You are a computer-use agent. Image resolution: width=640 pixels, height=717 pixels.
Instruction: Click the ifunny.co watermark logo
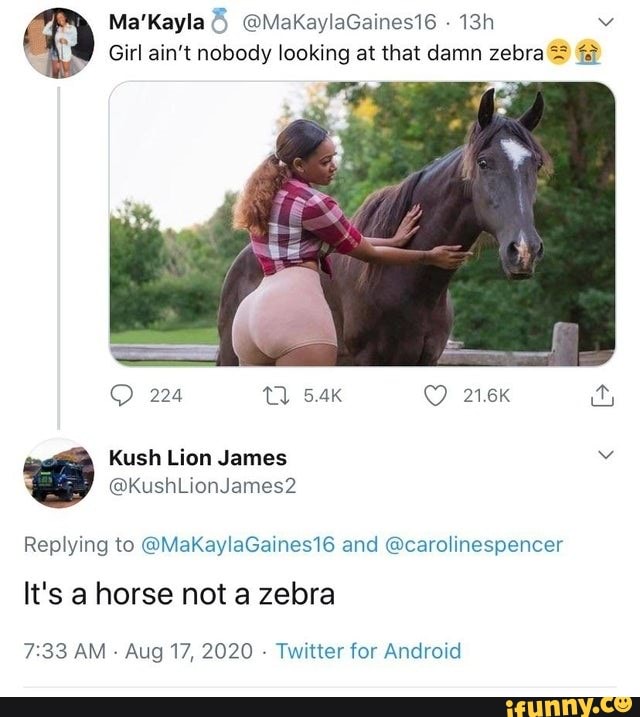569,705
